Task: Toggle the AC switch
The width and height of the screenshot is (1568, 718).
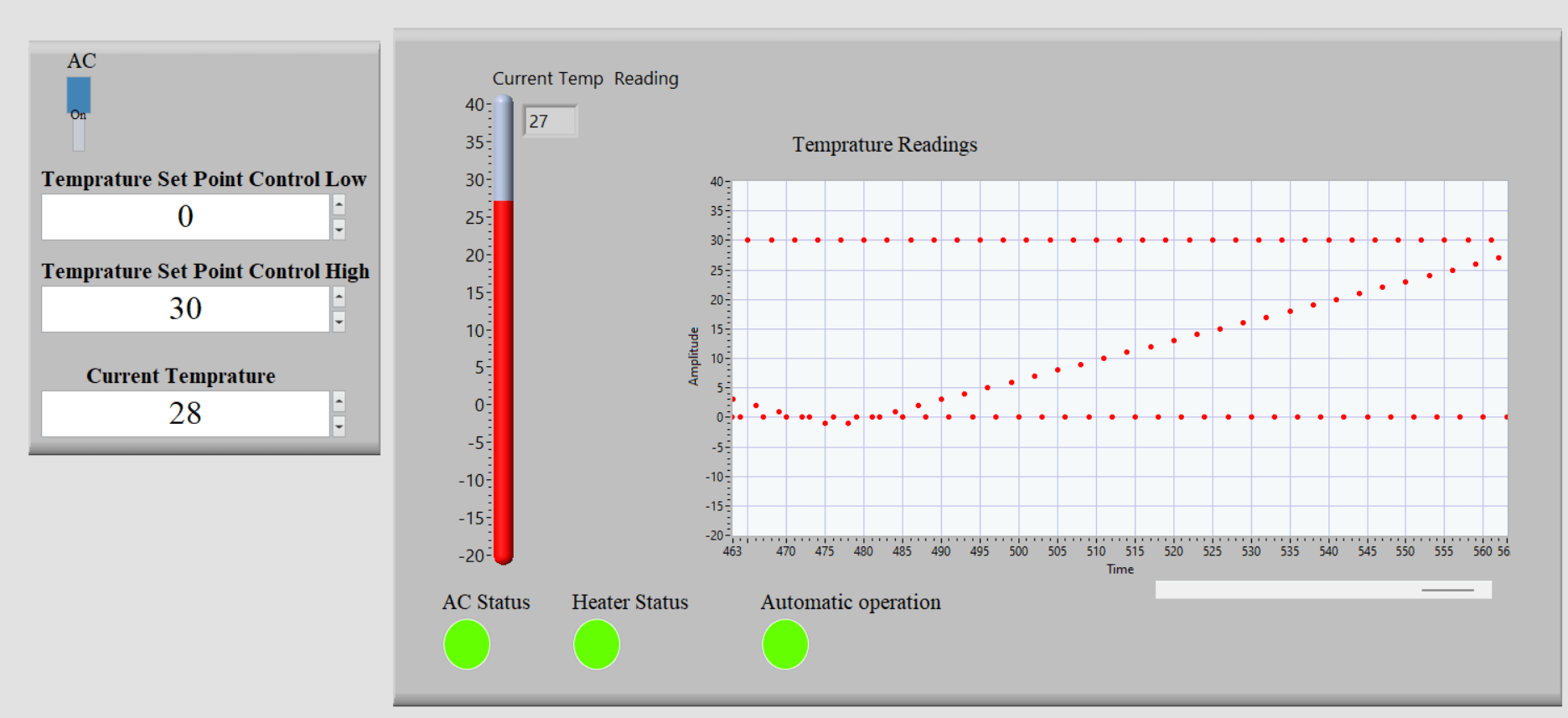Action: [79, 112]
